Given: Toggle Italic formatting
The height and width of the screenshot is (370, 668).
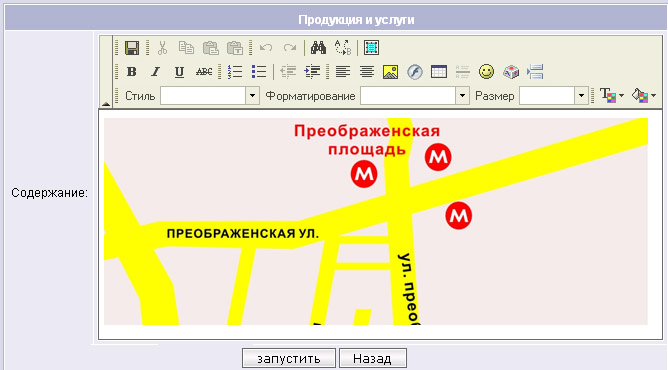Looking at the screenshot, I should (155, 72).
